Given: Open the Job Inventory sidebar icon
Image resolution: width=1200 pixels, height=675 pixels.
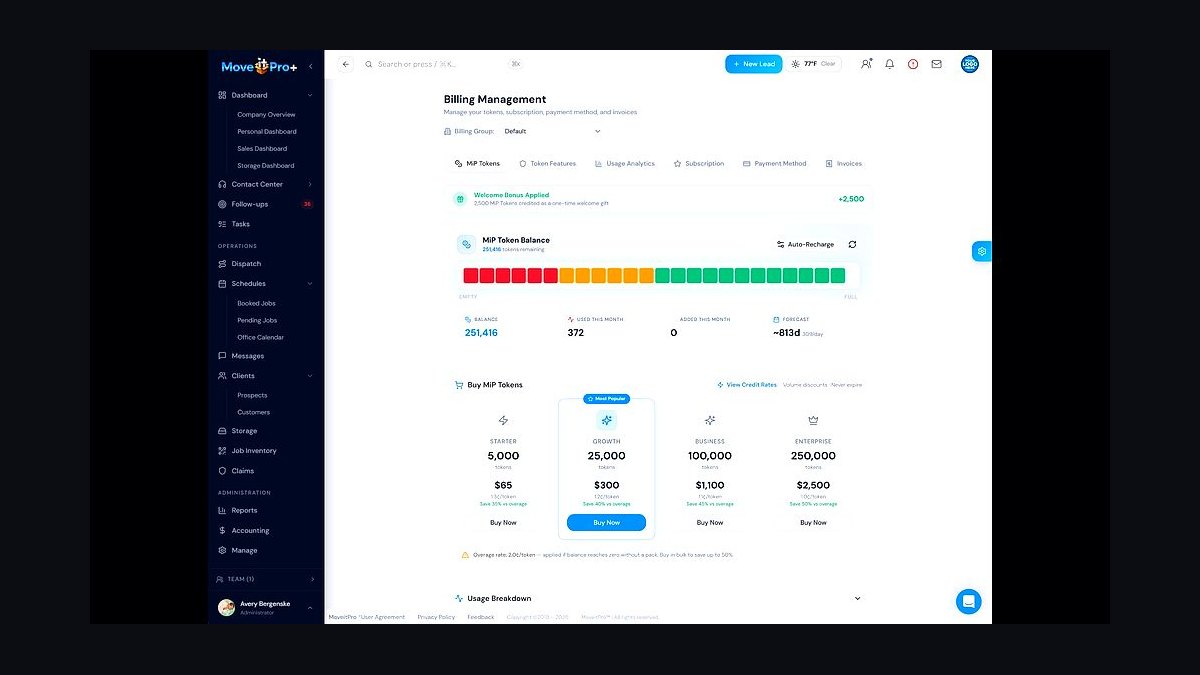Looking at the screenshot, I should (222, 451).
